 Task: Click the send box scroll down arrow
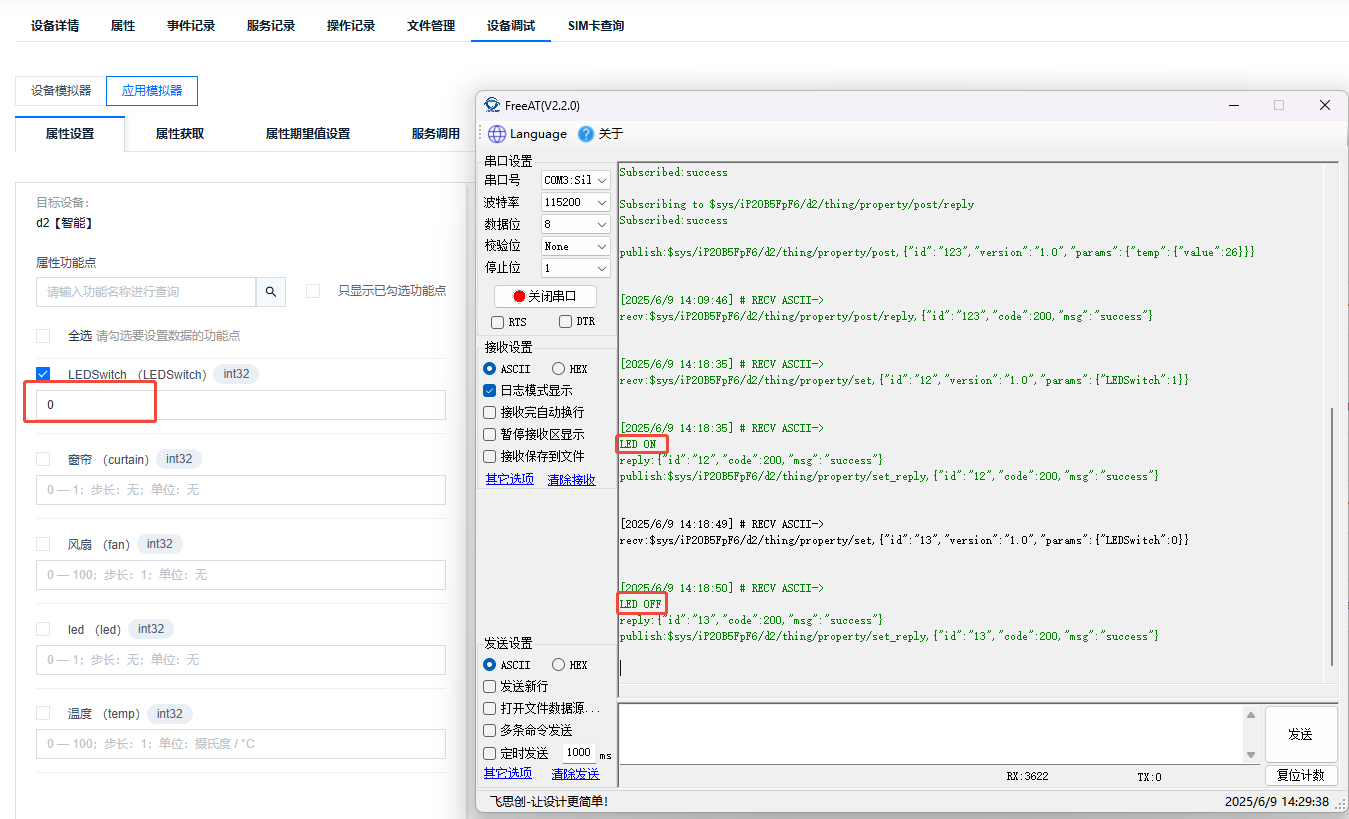coord(1250,755)
